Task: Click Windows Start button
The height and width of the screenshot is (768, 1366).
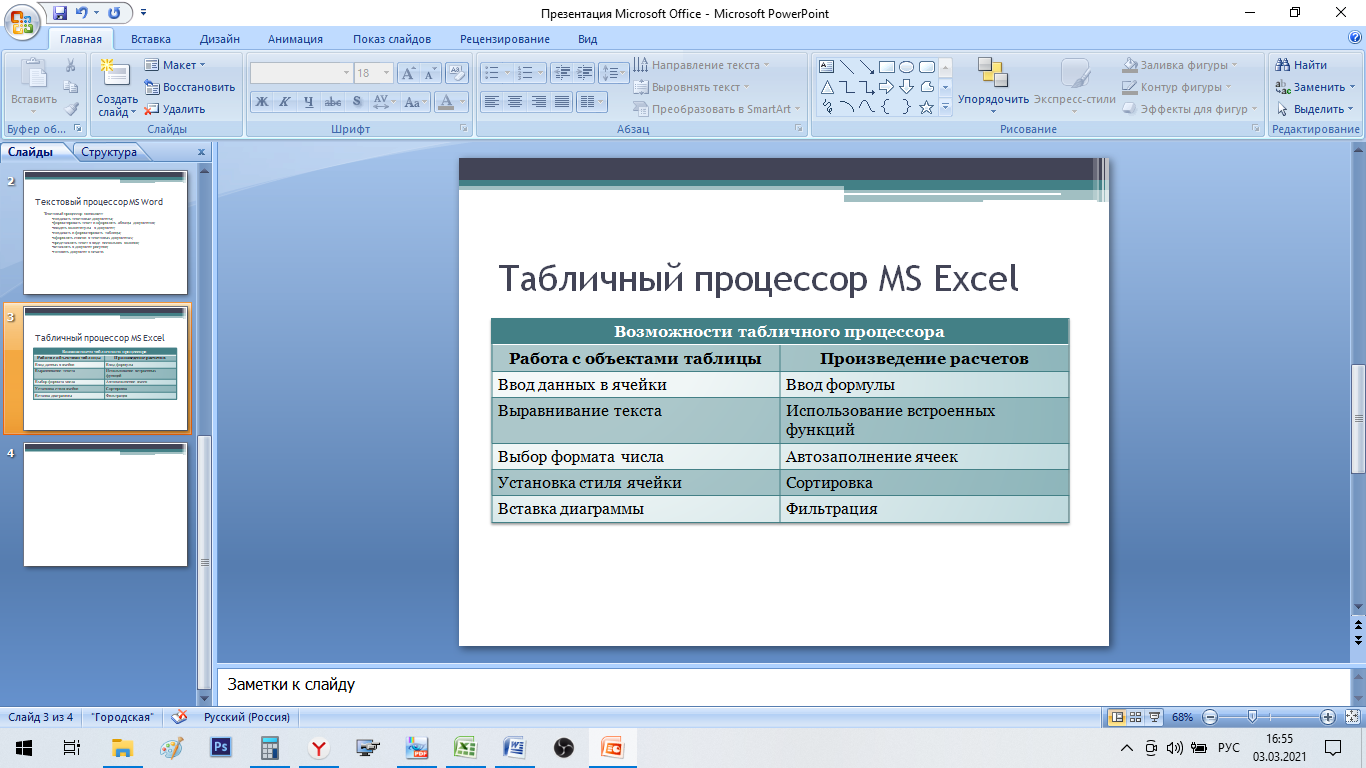Action: click(x=23, y=748)
